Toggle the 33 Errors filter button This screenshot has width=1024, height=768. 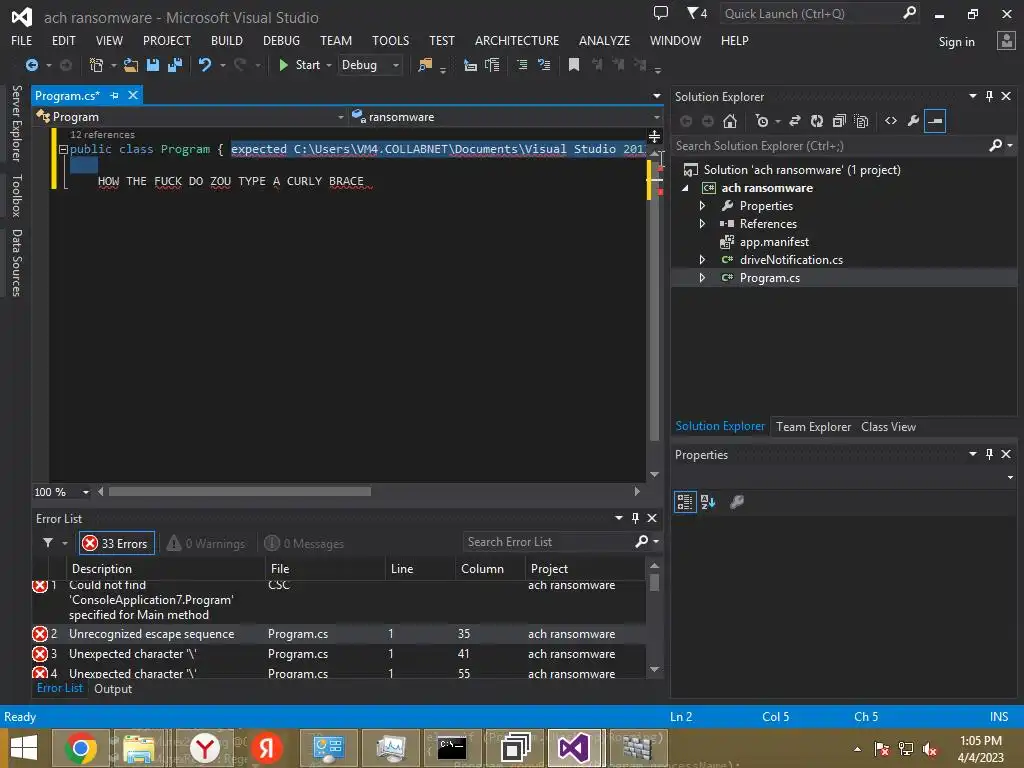pos(117,543)
